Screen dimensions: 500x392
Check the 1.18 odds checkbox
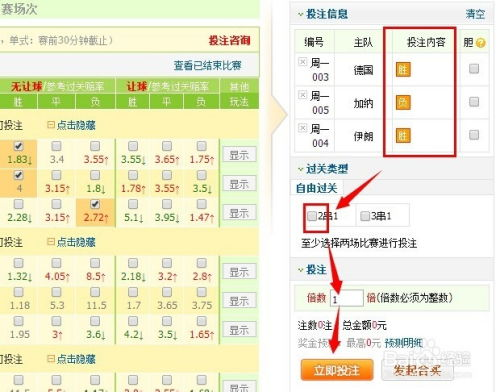coord(19,292)
